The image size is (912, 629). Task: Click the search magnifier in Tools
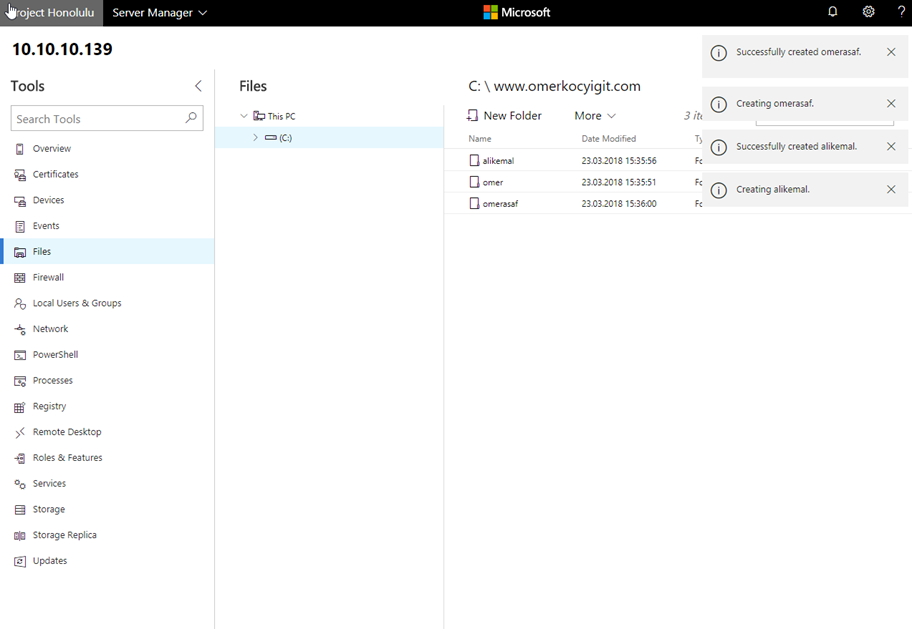point(191,118)
